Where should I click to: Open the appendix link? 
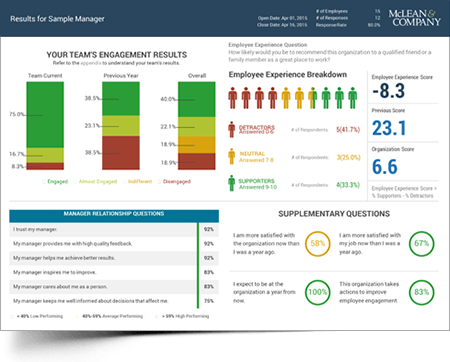tap(91, 63)
